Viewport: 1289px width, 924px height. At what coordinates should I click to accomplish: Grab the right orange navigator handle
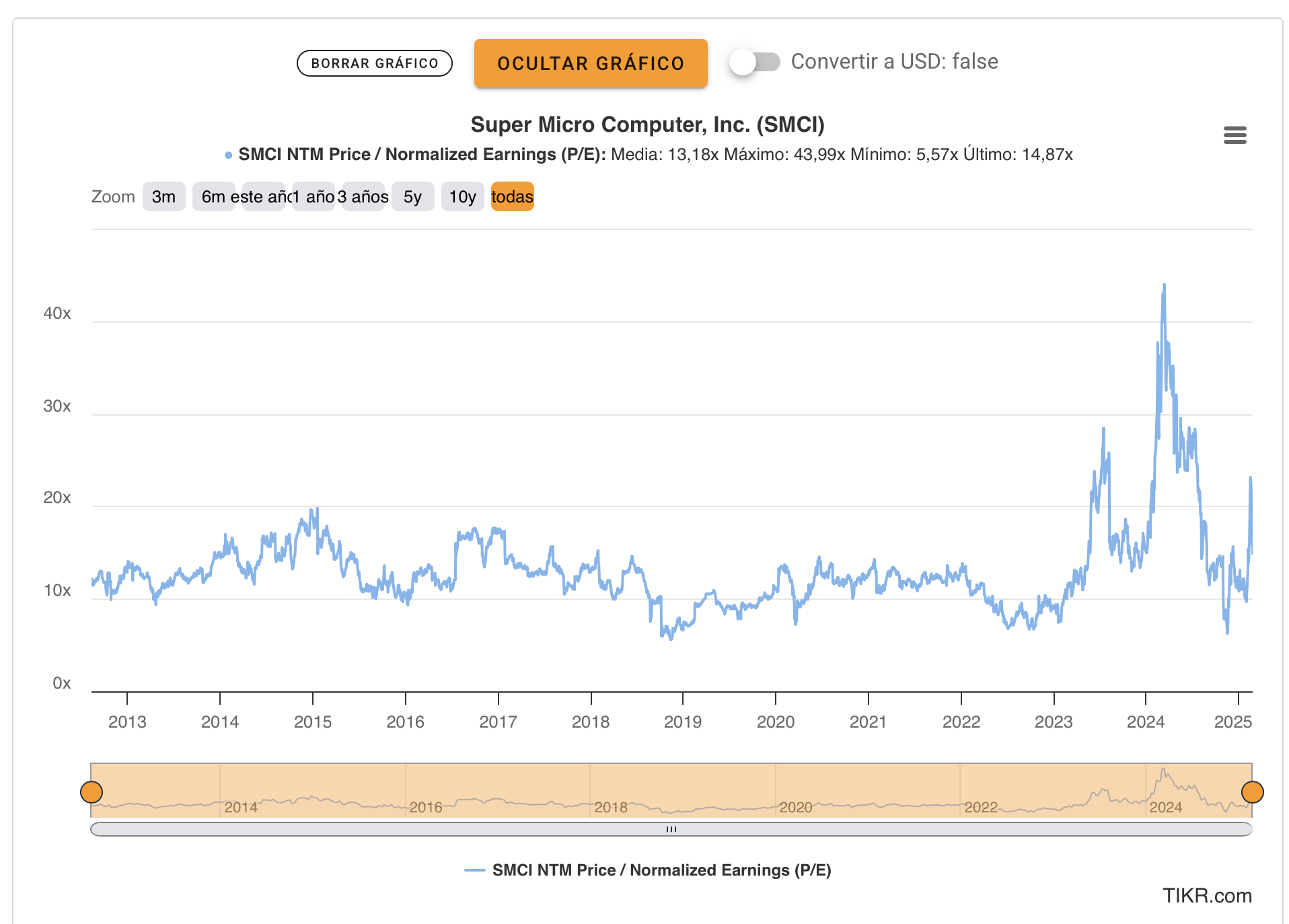point(1253,792)
